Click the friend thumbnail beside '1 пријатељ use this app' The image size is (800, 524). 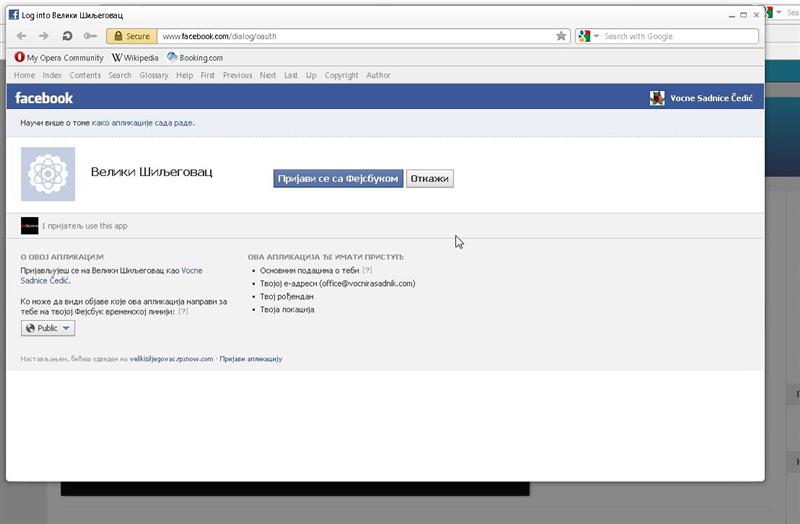pos(30,226)
